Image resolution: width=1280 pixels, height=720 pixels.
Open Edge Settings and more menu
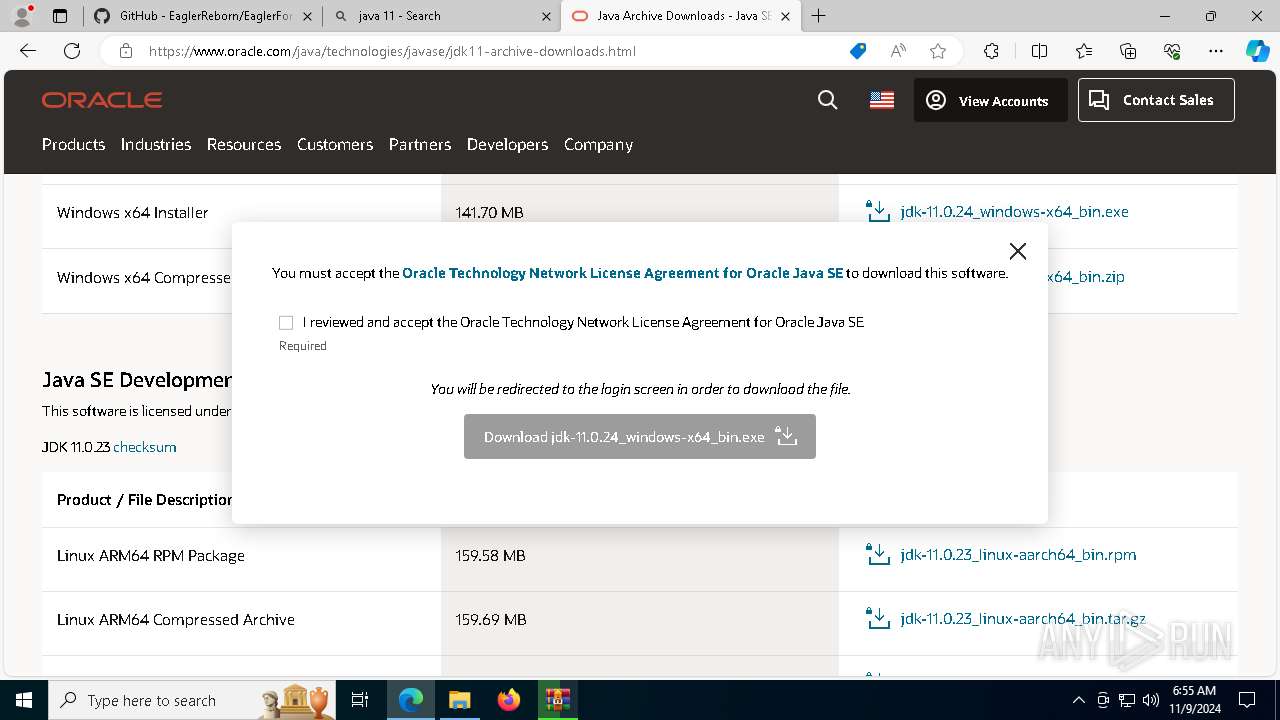tap(1216, 51)
